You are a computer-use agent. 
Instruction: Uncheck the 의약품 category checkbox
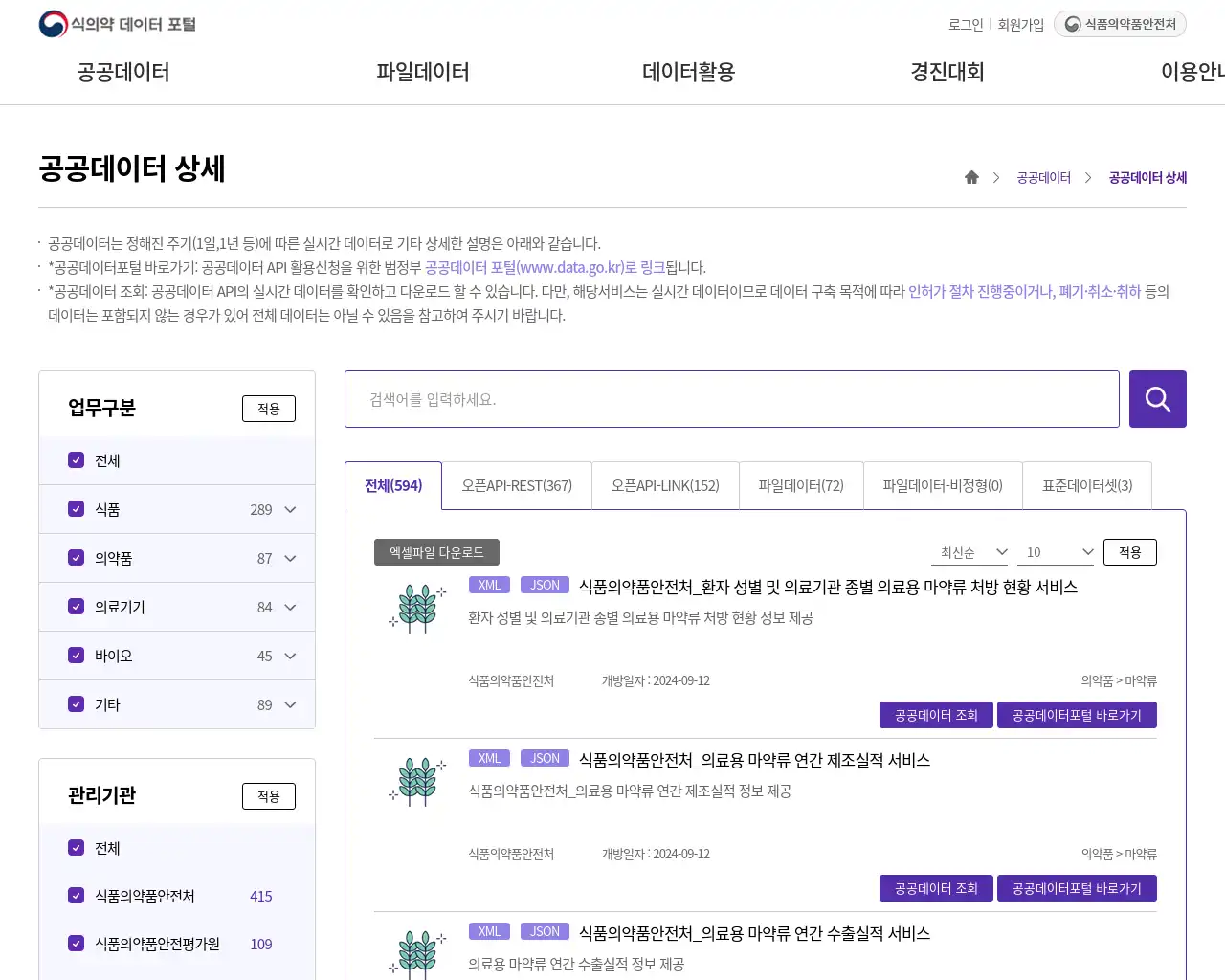[x=77, y=558]
